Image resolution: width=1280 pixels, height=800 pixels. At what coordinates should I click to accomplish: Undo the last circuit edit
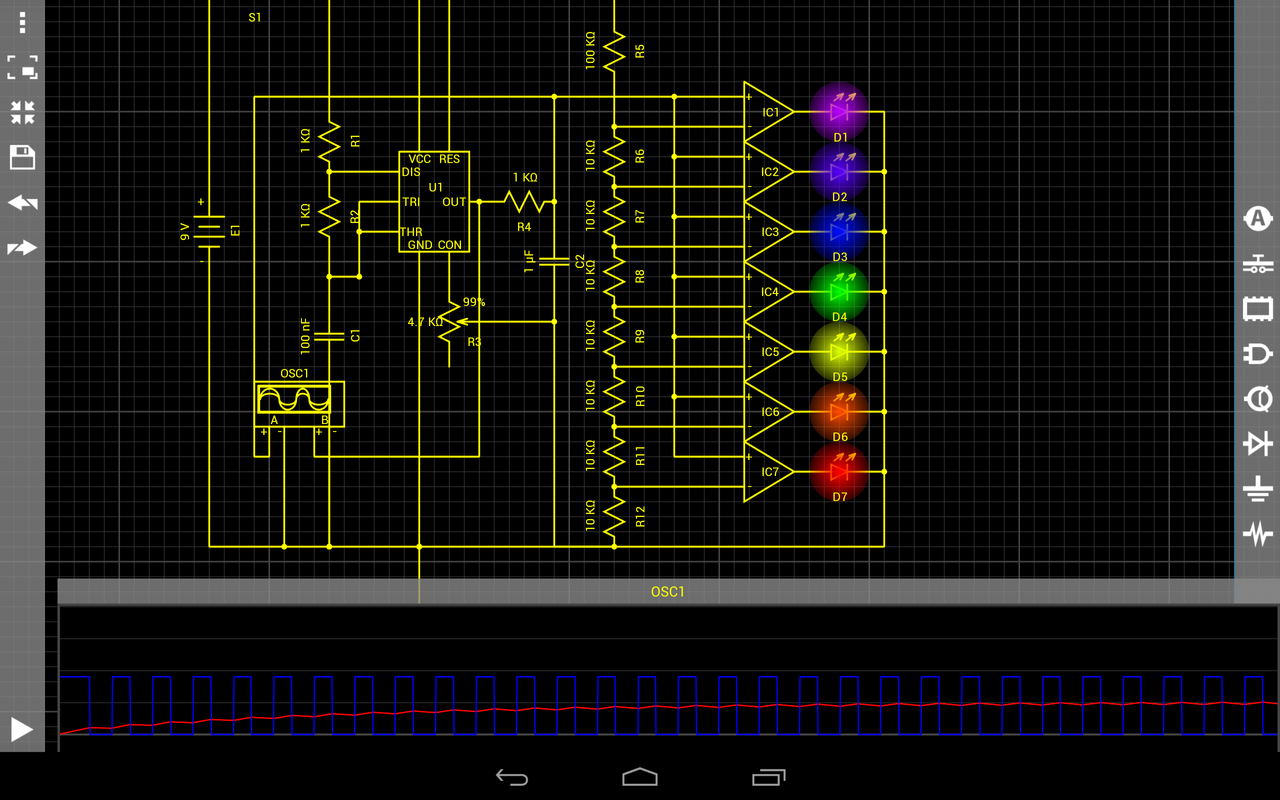[21, 202]
